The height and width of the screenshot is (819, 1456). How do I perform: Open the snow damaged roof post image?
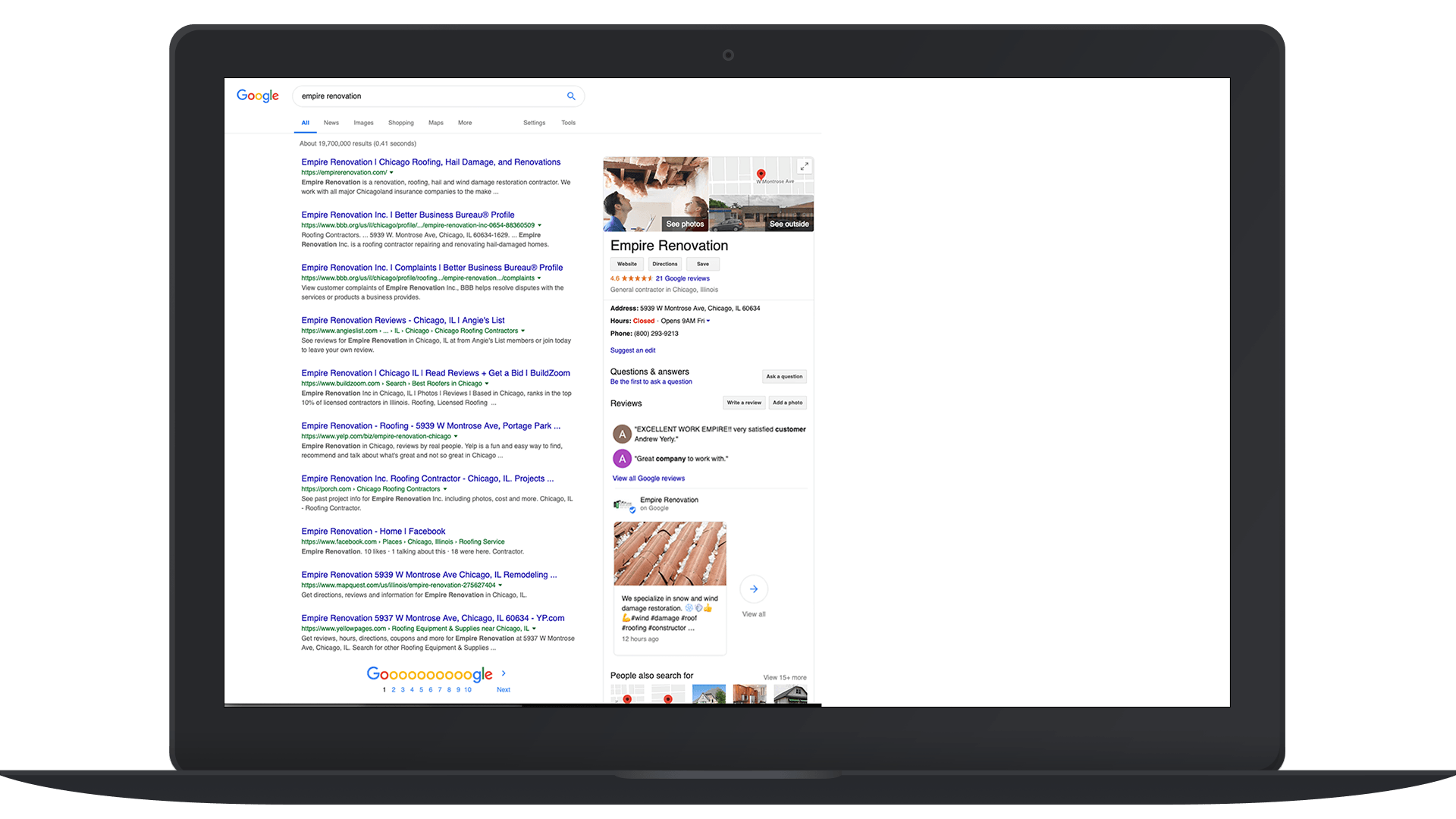[670, 554]
